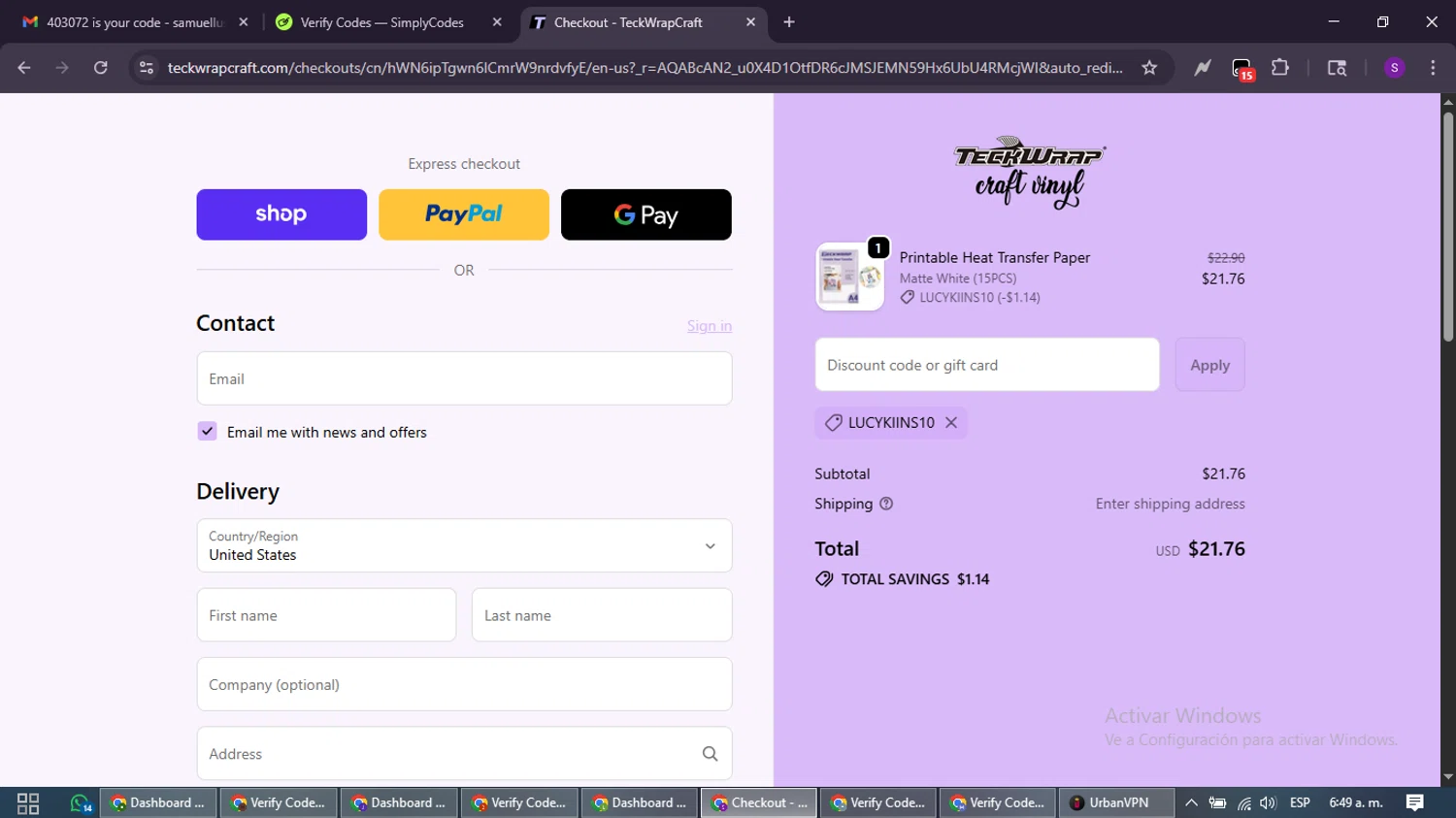Screen dimensions: 1456x818
Task: Focus the Email input field
Action: [x=464, y=378]
